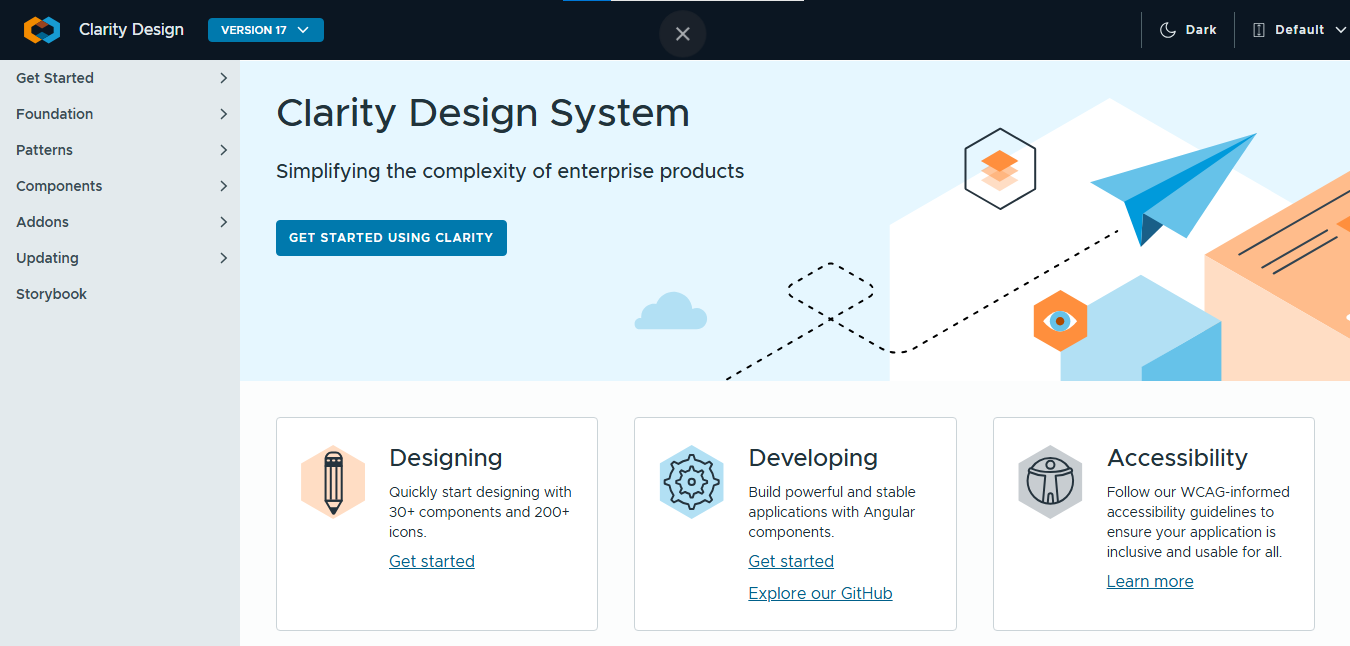The image size is (1350, 646).
Task: Click Learn more under Accessibility
Action: pyautogui.click(x=1150, y=581)
